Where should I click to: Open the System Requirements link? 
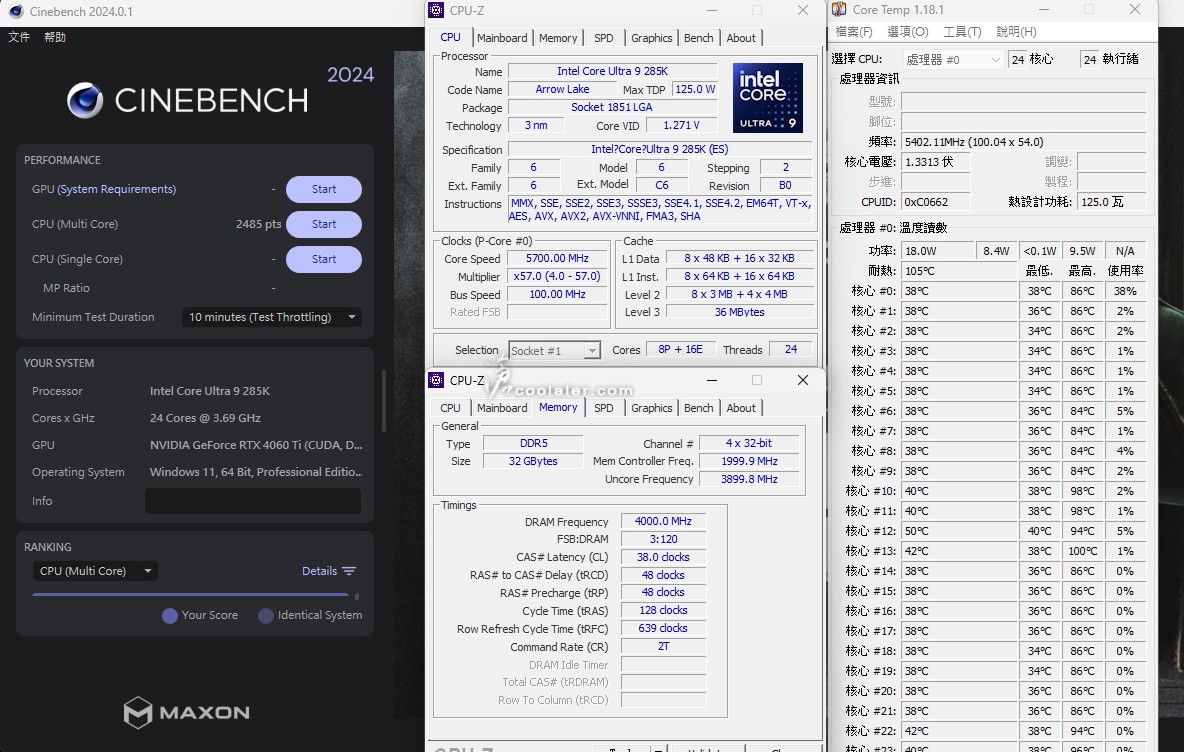116,189
